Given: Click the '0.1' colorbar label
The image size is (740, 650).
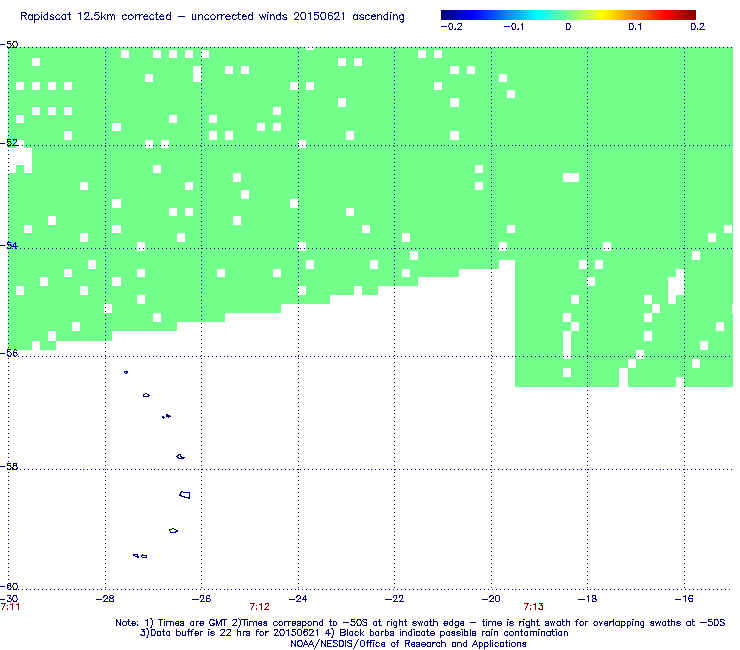Looking at the screenshot, I should point(635,27).
